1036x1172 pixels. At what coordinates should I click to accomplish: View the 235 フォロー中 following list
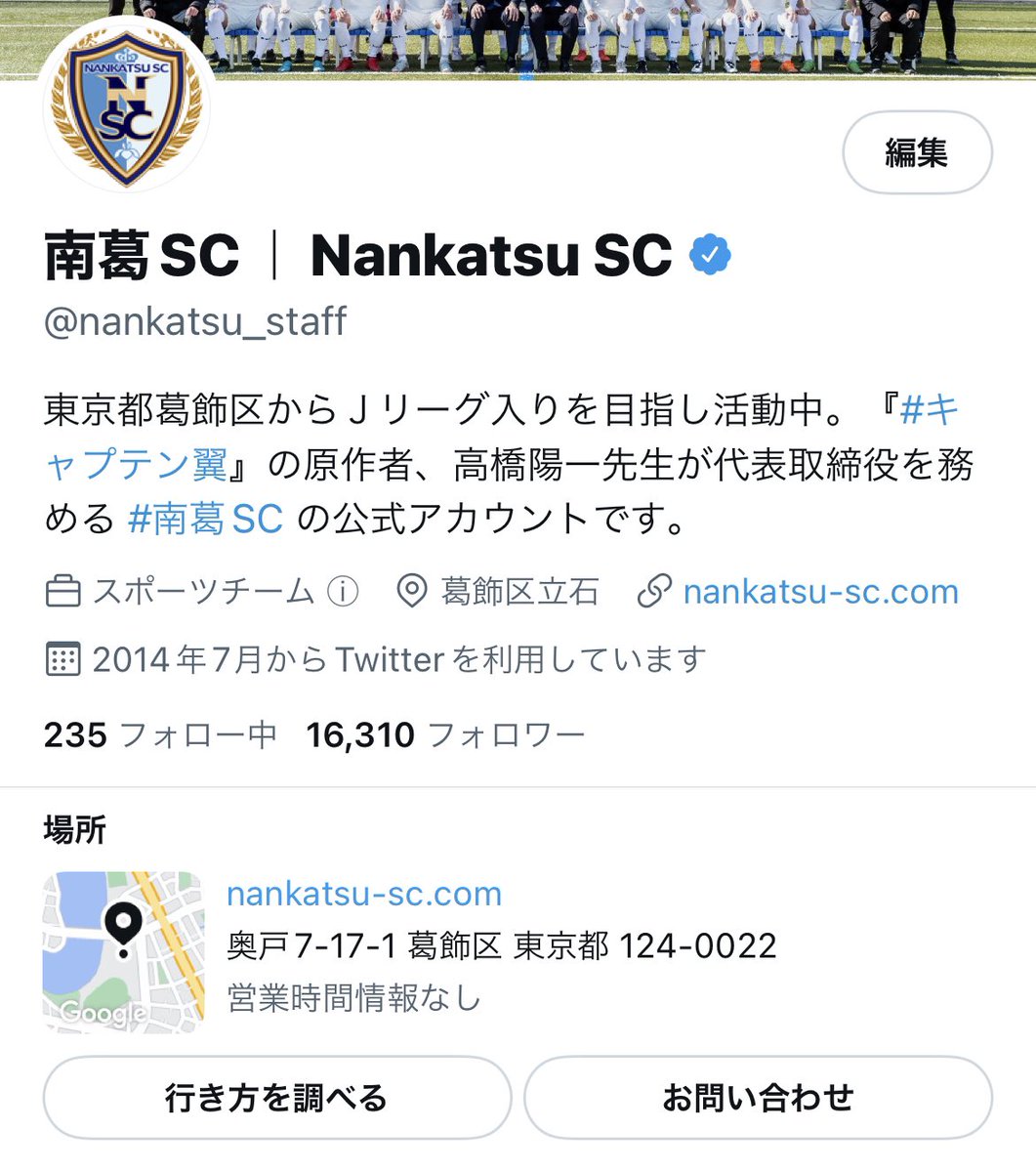(160, 734)
